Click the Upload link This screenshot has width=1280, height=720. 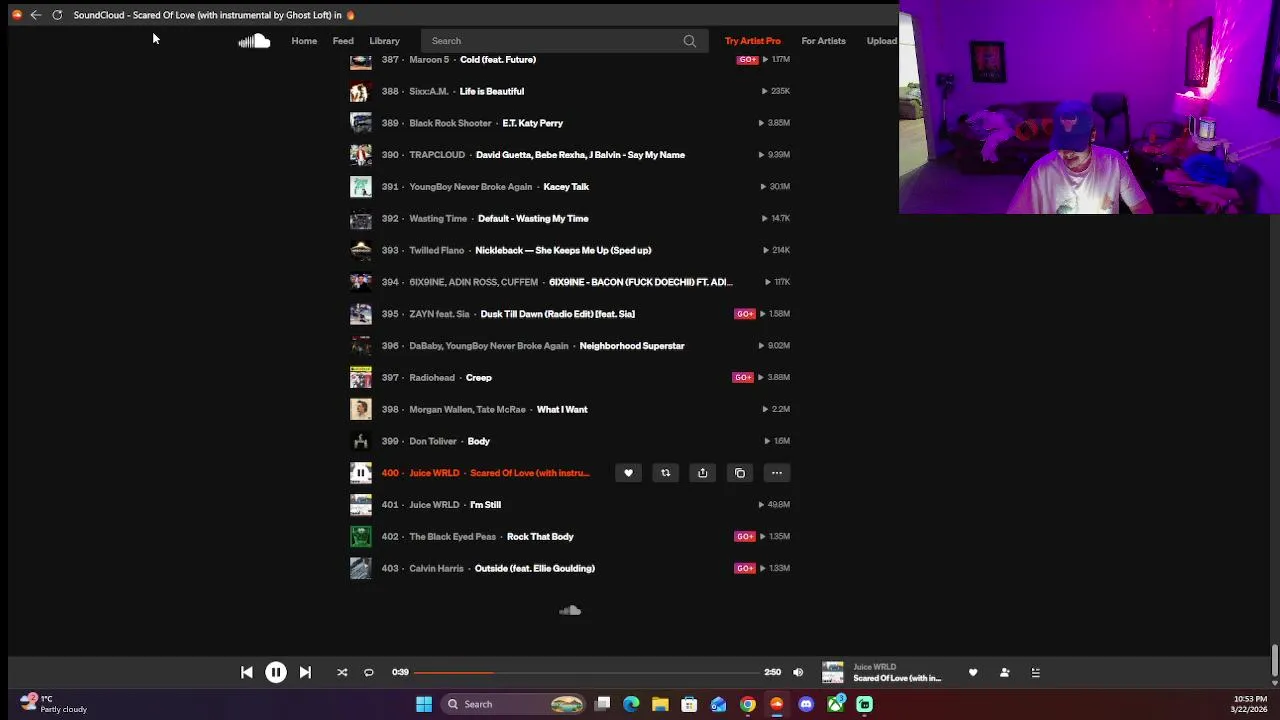[x=882, y=41]
